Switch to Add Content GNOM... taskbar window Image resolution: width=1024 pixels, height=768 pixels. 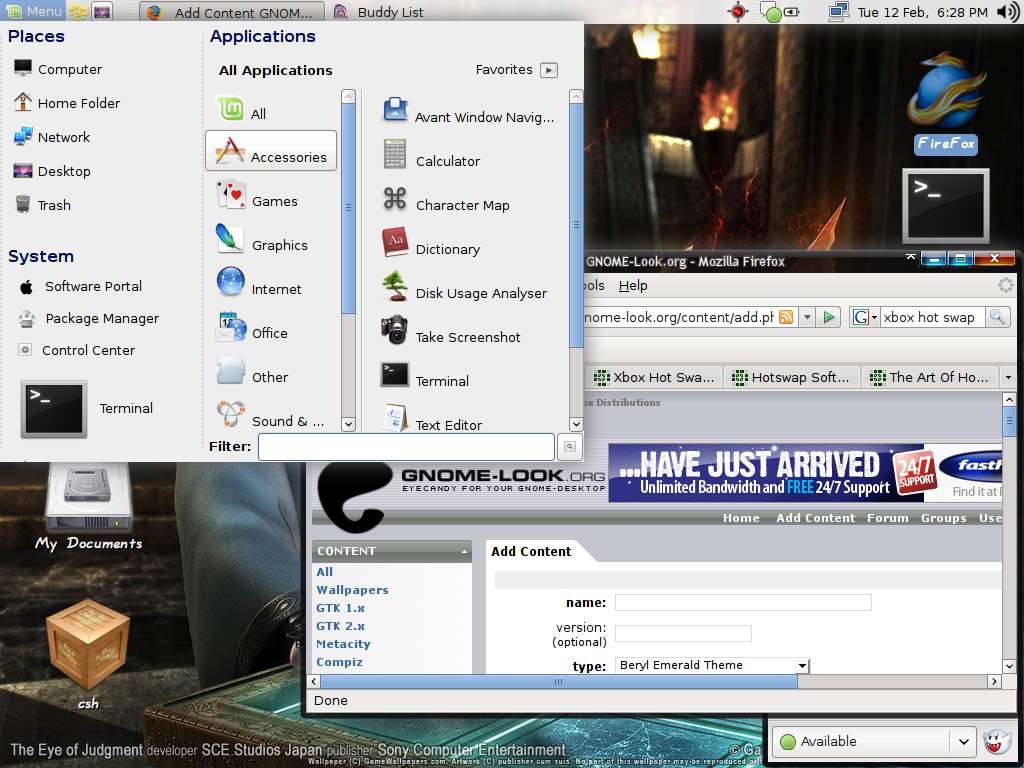(231, 12)
